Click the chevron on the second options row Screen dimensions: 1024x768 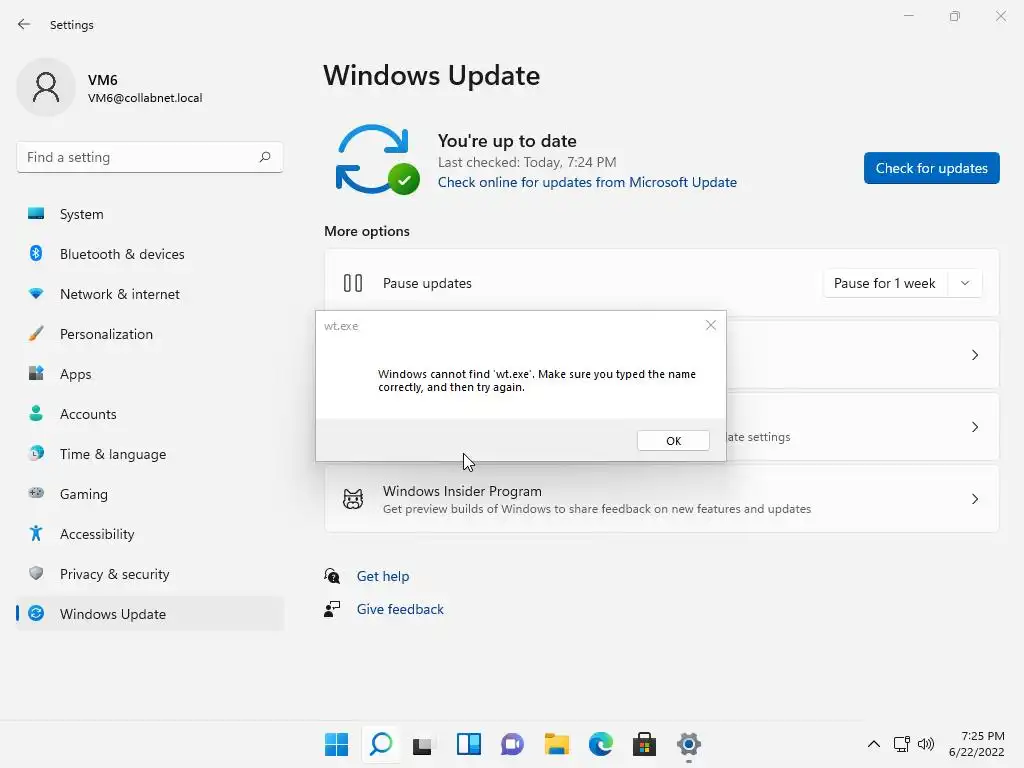(974, 355)
